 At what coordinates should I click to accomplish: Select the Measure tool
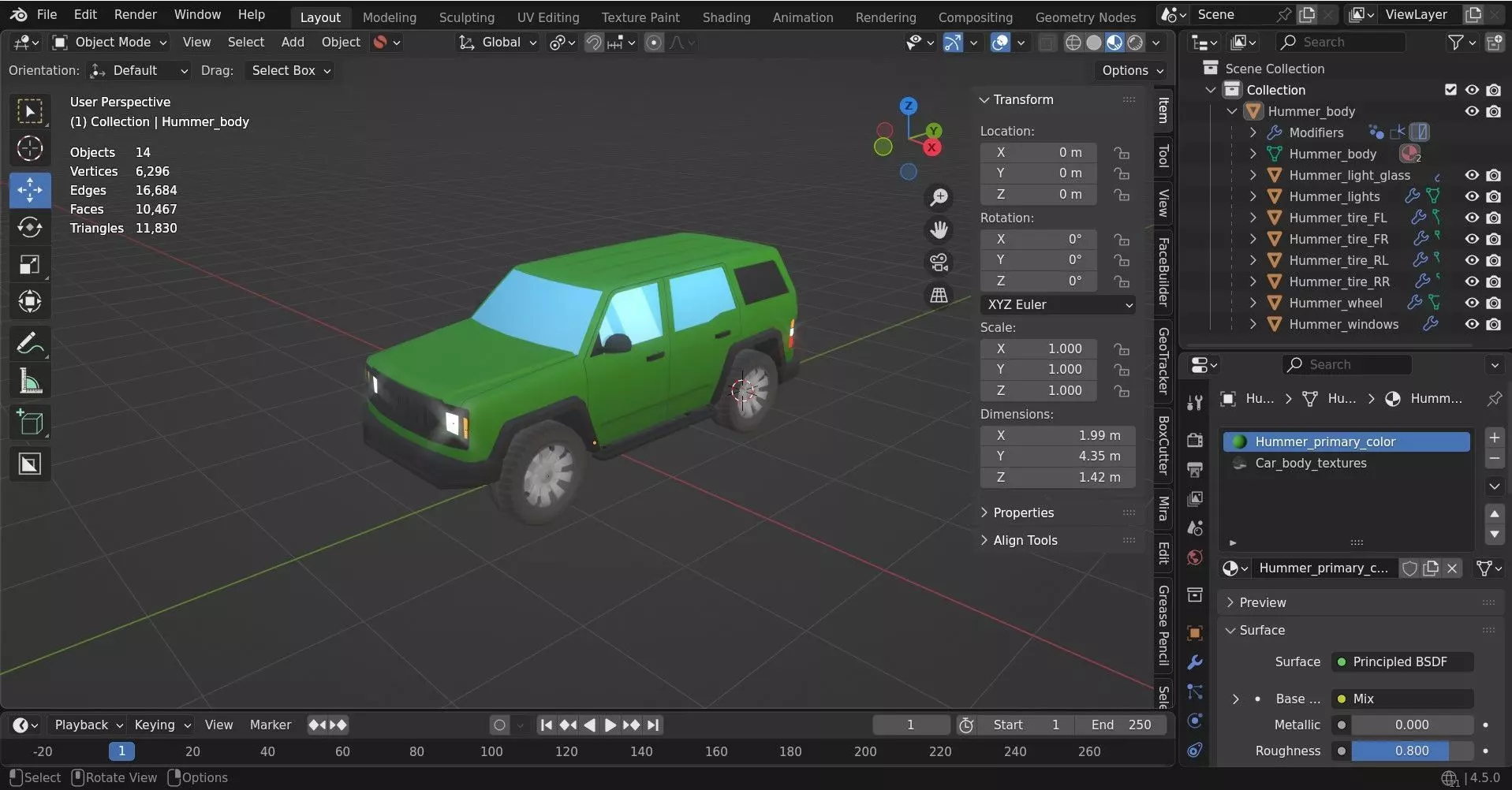click(30, 382)
